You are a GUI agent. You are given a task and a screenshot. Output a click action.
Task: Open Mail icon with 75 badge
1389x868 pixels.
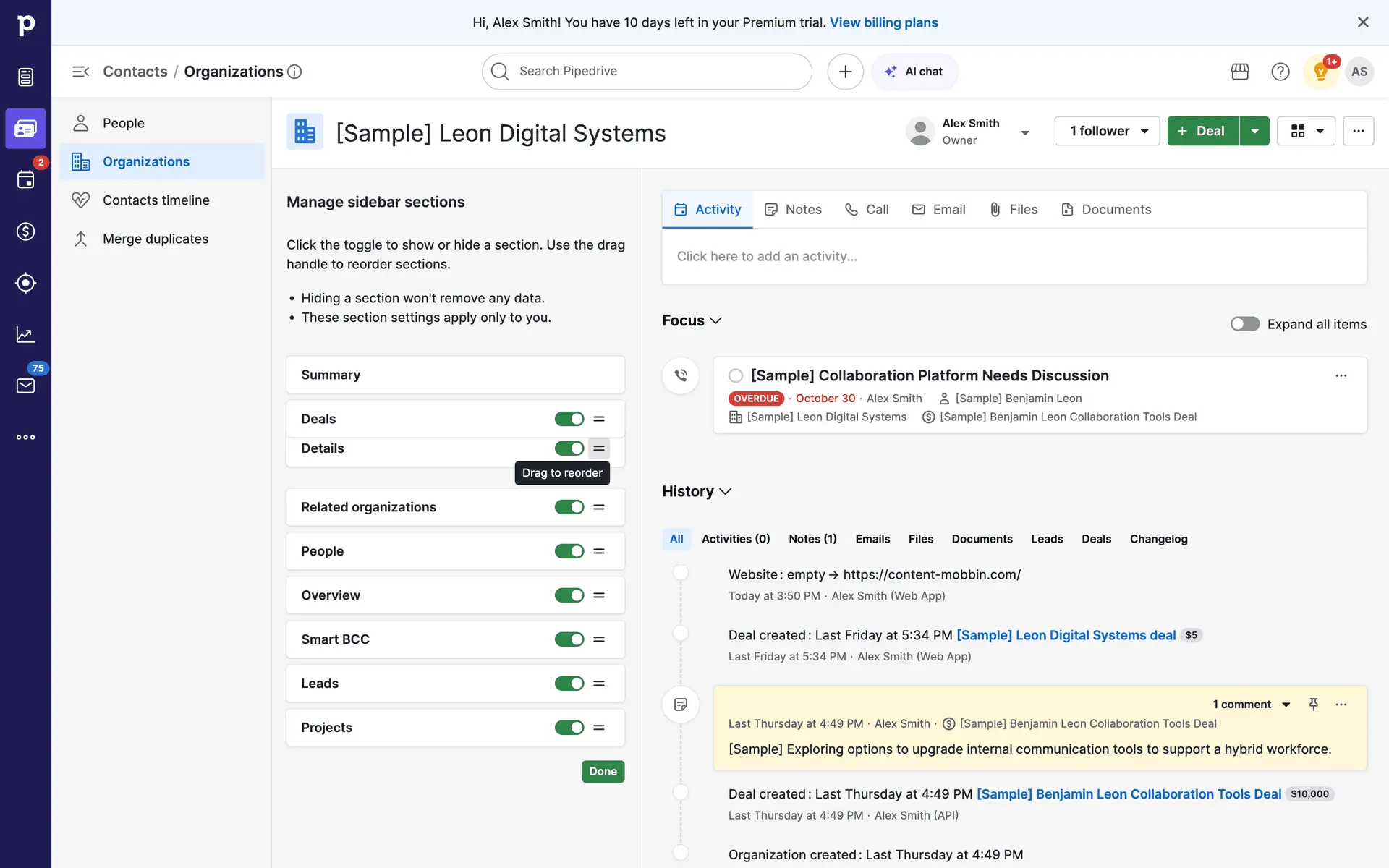pos(25,386)
